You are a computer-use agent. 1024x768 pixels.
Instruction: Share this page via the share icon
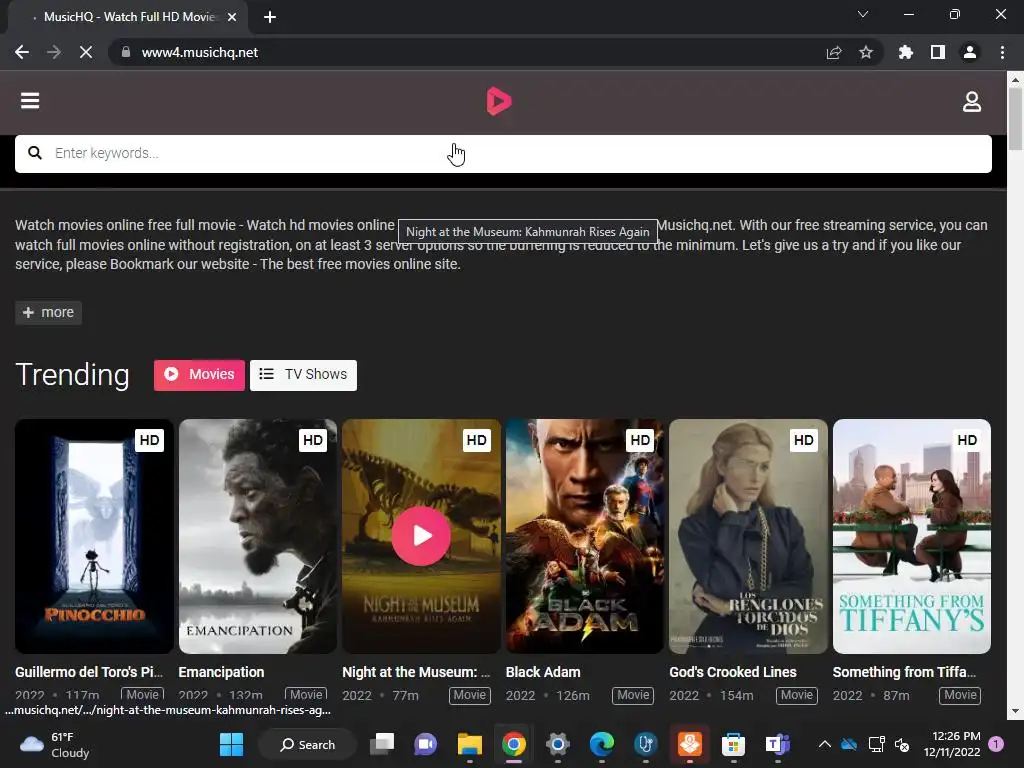tap(834, 52)
